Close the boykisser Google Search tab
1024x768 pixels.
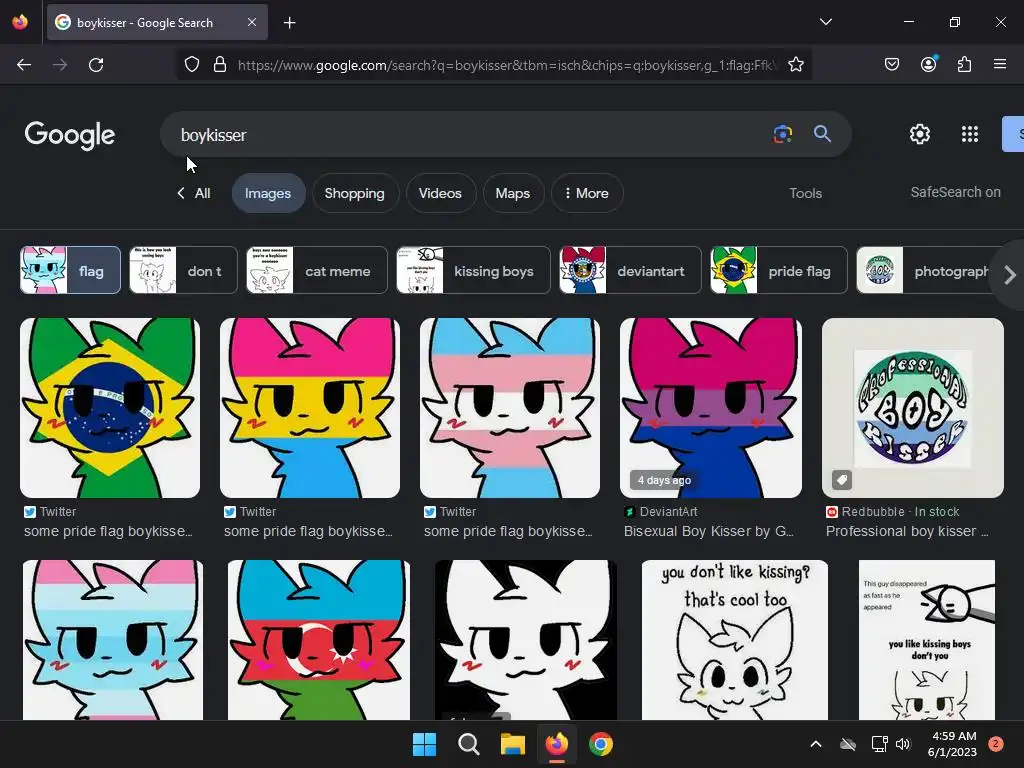[x=252, y=22]
